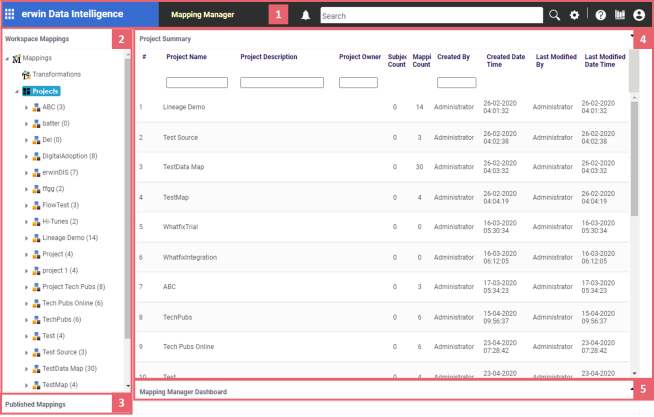Click the Project Summary table vertical scrollbar
The width and height of the screenshot is (654, 417).
634,158
